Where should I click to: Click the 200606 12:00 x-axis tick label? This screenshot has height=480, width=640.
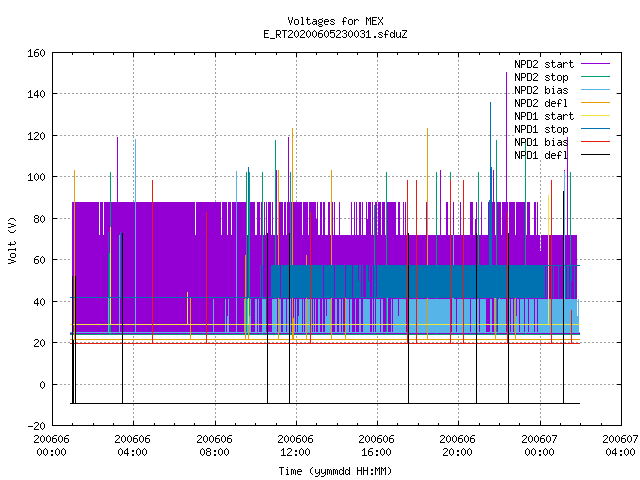pos(296,446)
